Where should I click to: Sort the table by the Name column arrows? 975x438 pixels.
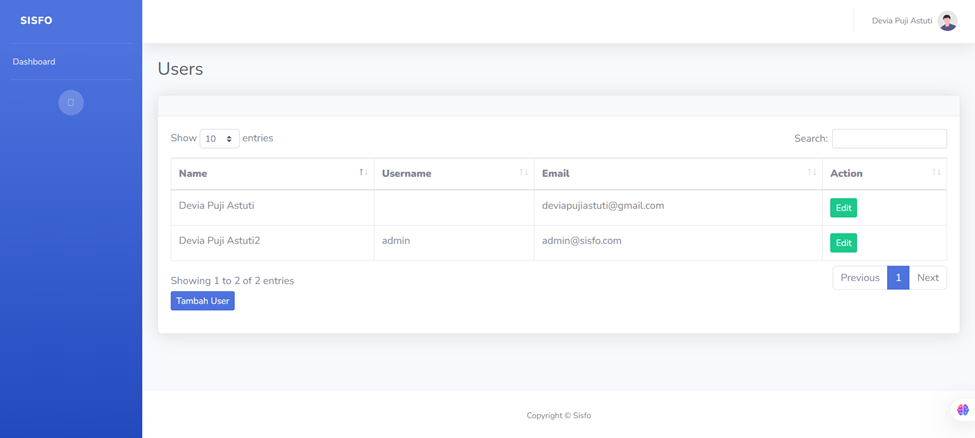[x=363, y=173]
